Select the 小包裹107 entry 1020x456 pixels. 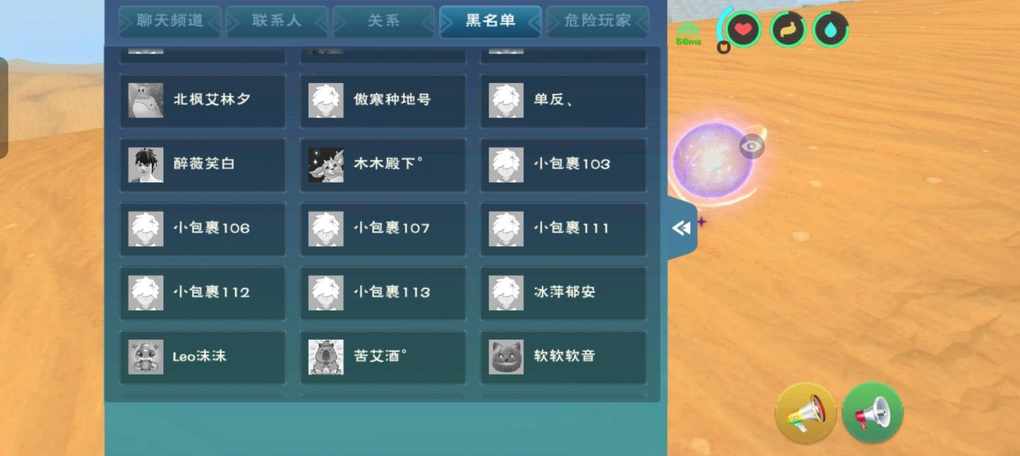pos(383,229)
